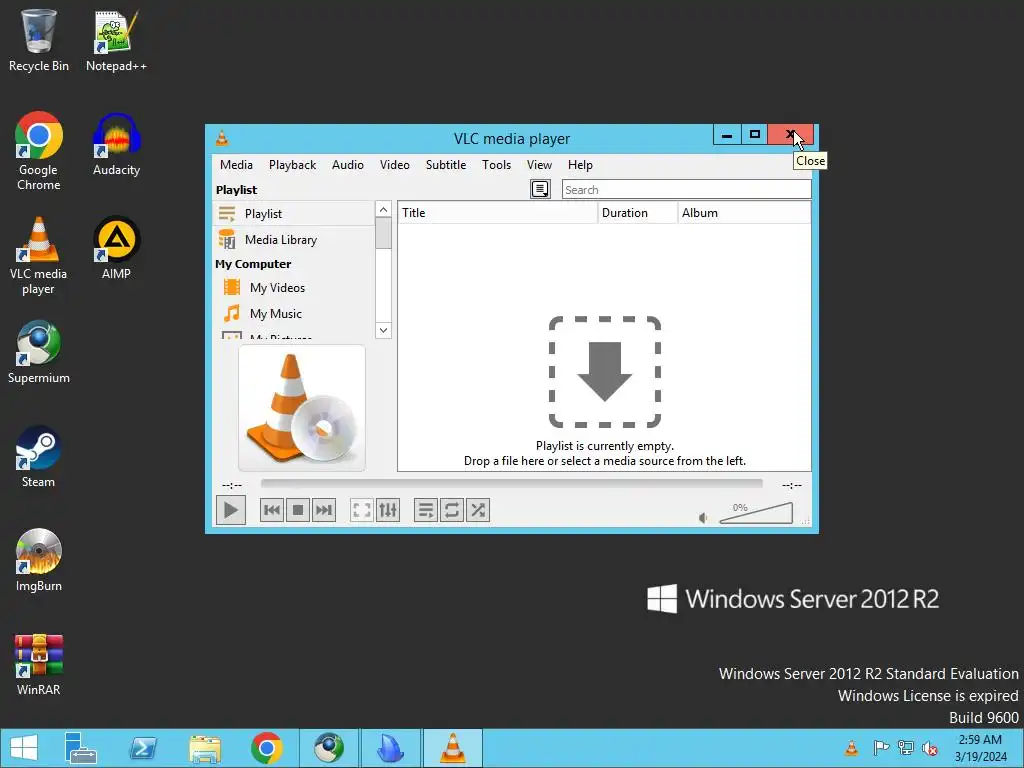Click sidebar scrollbar up arrow

click(383, 210)
